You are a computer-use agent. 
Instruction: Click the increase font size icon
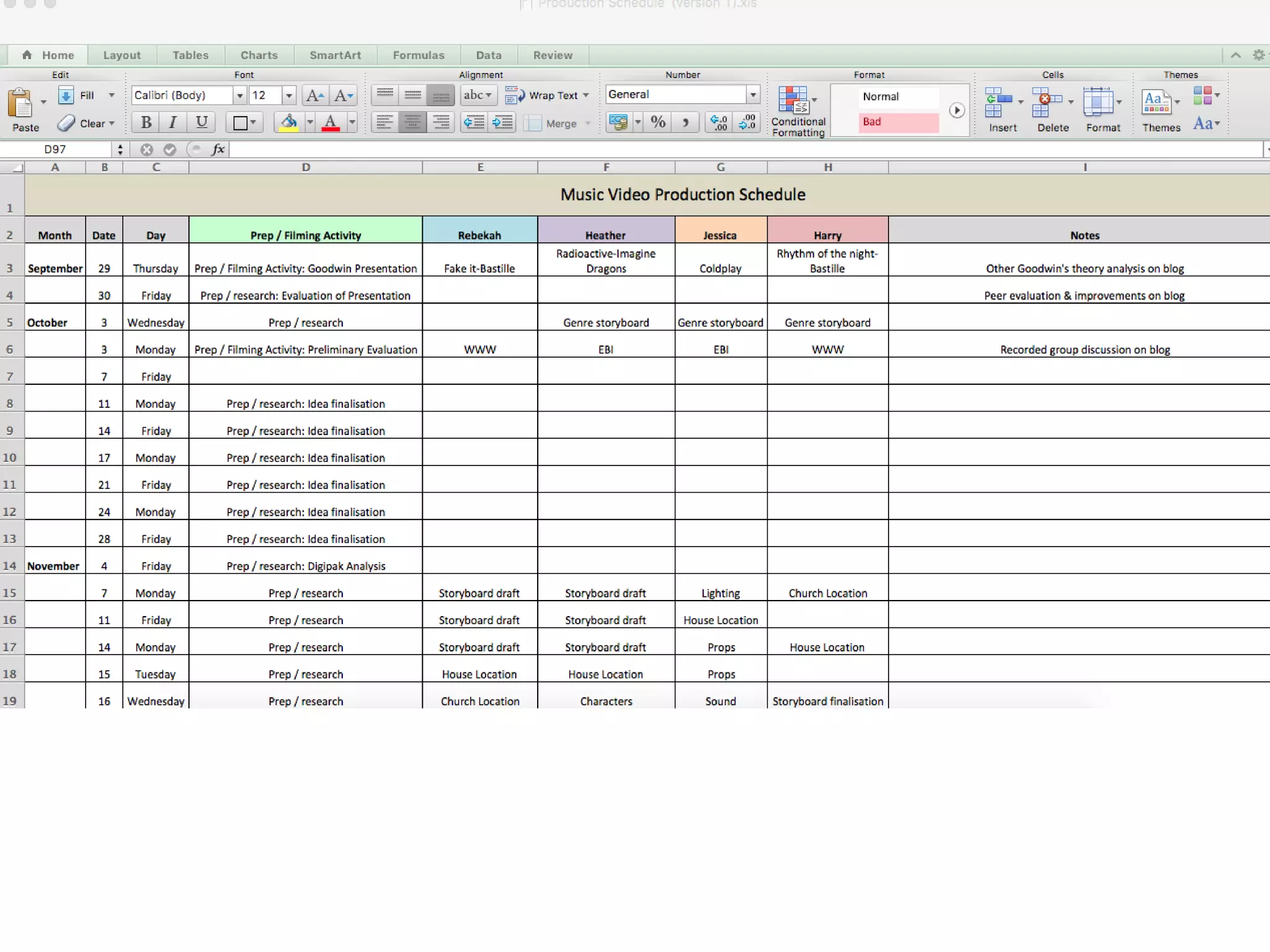314,95
